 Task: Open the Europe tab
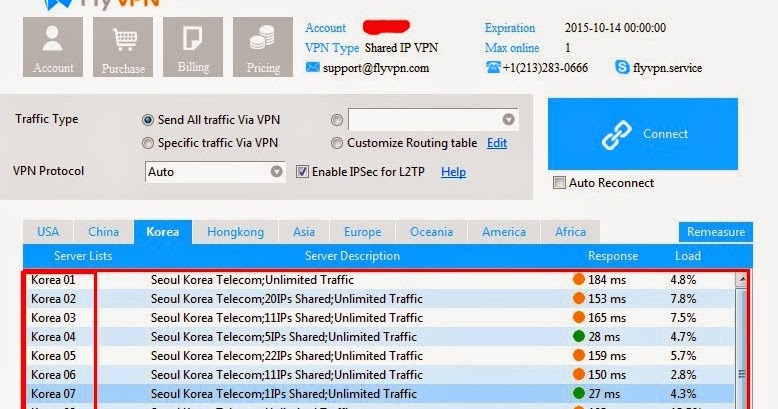[363, 232]
